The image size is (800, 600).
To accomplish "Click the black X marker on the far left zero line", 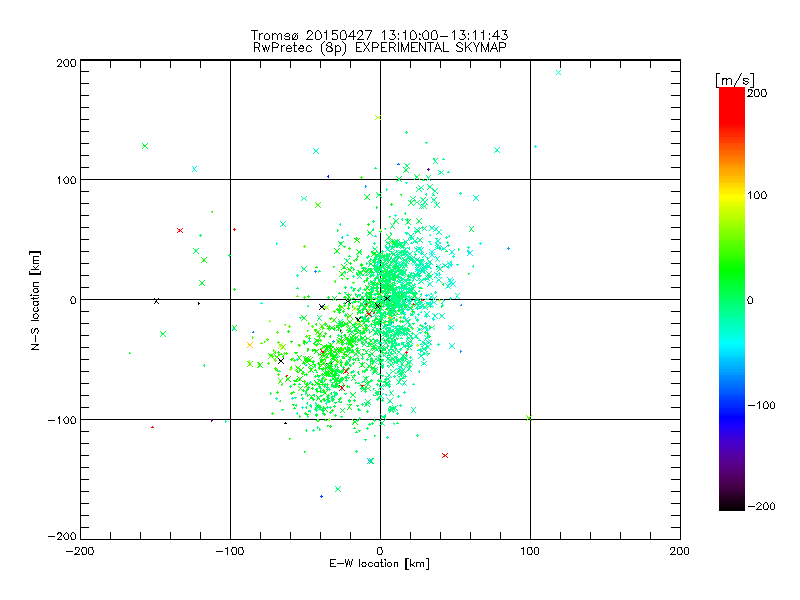I will click(157, 301).
